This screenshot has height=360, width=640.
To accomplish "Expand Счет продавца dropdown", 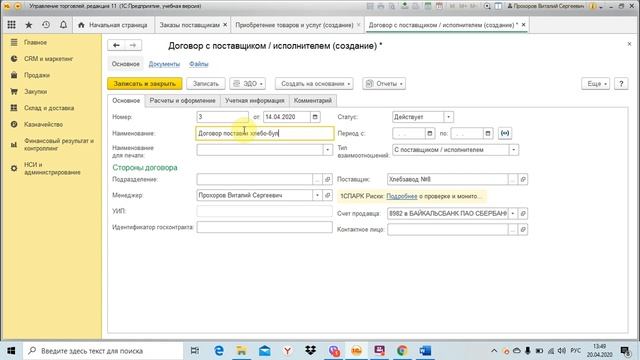I will coord(513,213).
